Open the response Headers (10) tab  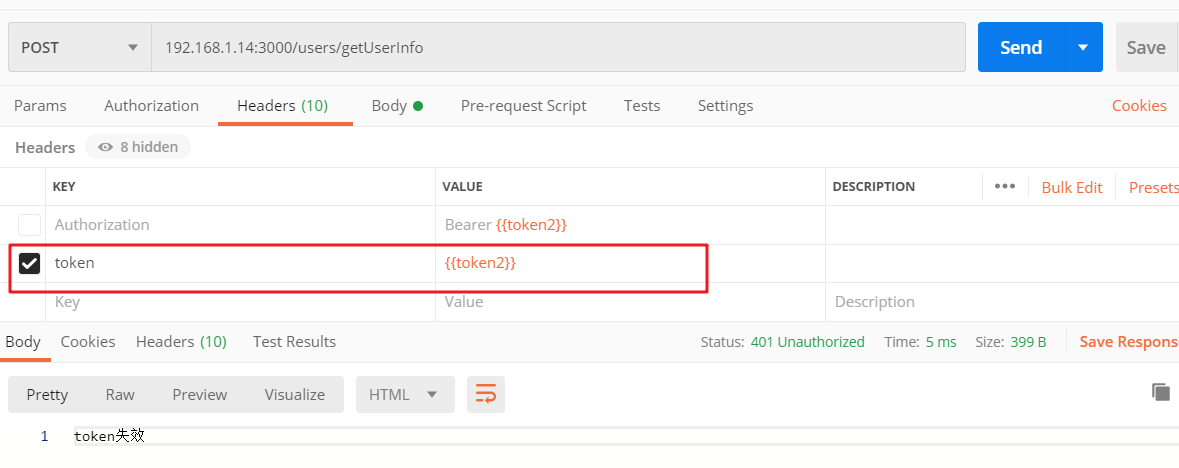pos(181,342)
